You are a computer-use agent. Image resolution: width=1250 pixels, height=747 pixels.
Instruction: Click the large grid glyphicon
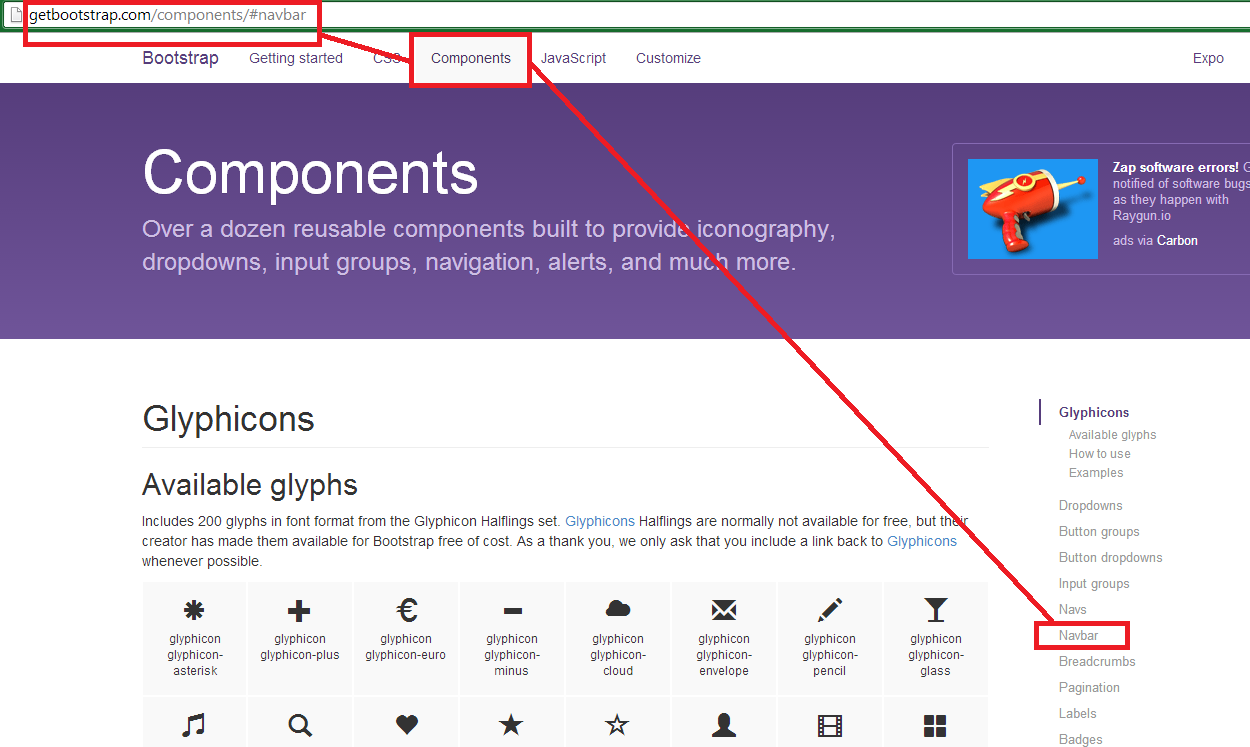pyautogui.click(x=936, y=725)
